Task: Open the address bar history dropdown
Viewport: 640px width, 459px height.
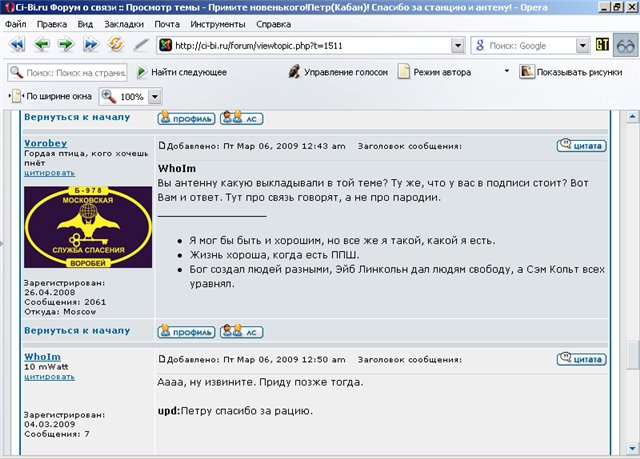Action: [457, 46]
